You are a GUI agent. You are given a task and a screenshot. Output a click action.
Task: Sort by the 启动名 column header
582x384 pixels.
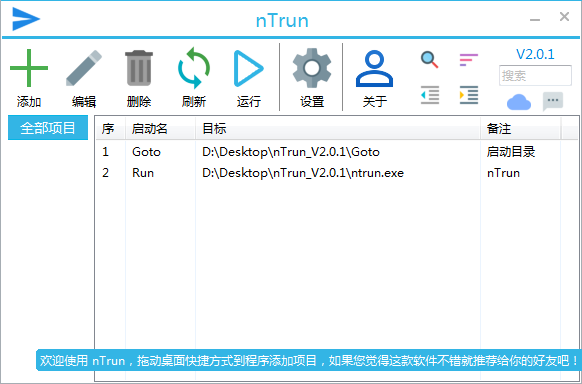tap(160, 129)
